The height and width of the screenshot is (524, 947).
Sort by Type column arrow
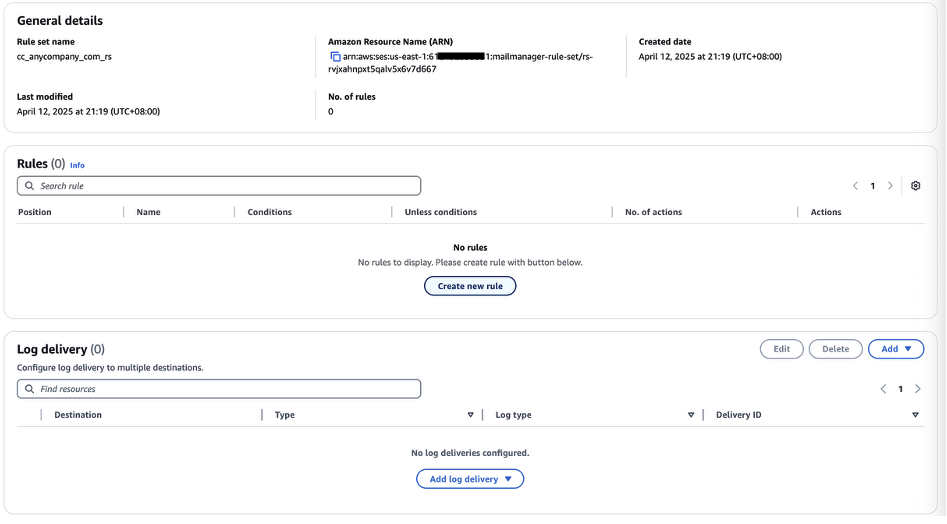pyautogui.click(x=470, y=415)
